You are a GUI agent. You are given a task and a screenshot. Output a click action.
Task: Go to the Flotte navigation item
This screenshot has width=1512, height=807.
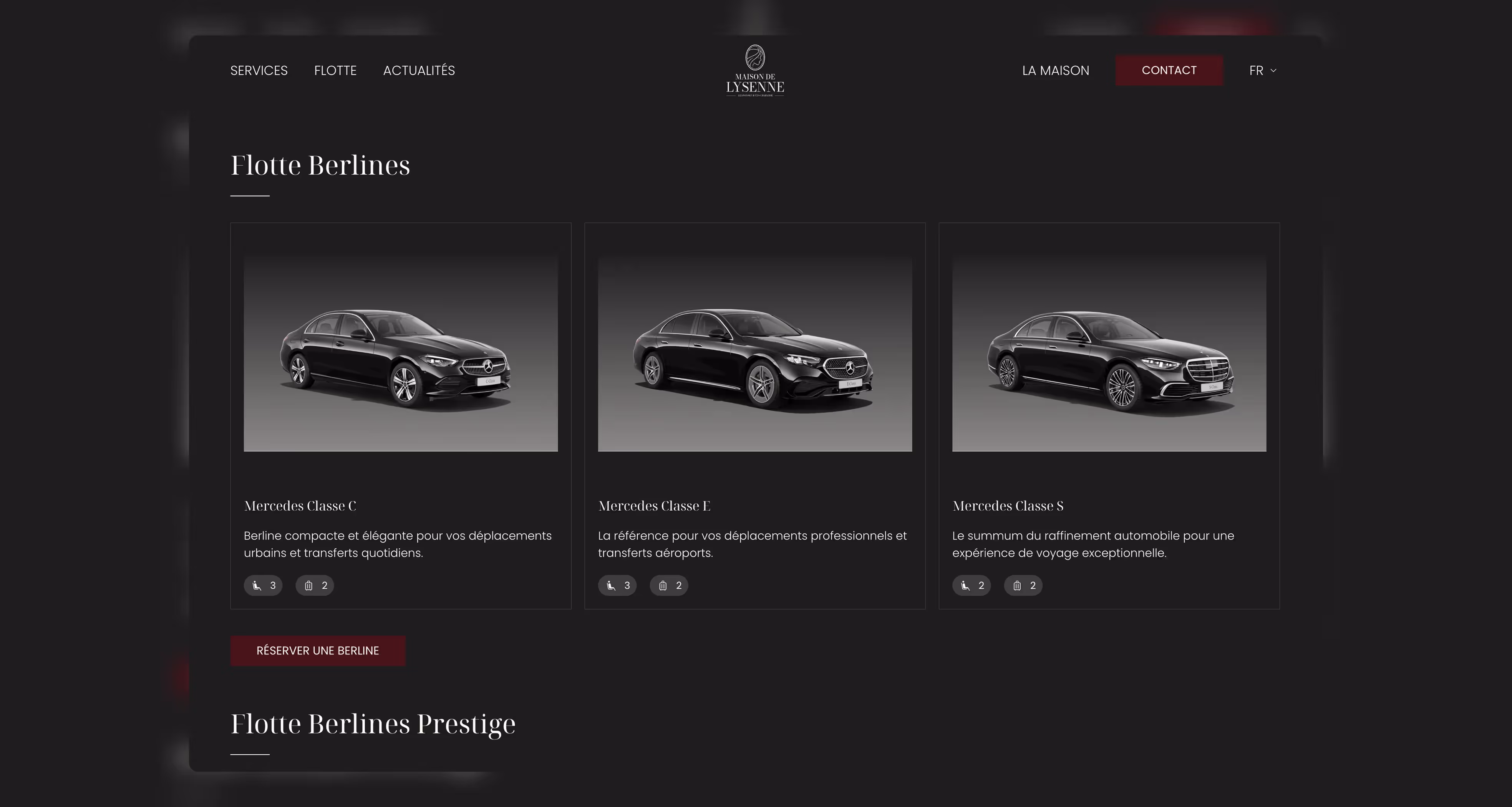click(x=335, y=70)
